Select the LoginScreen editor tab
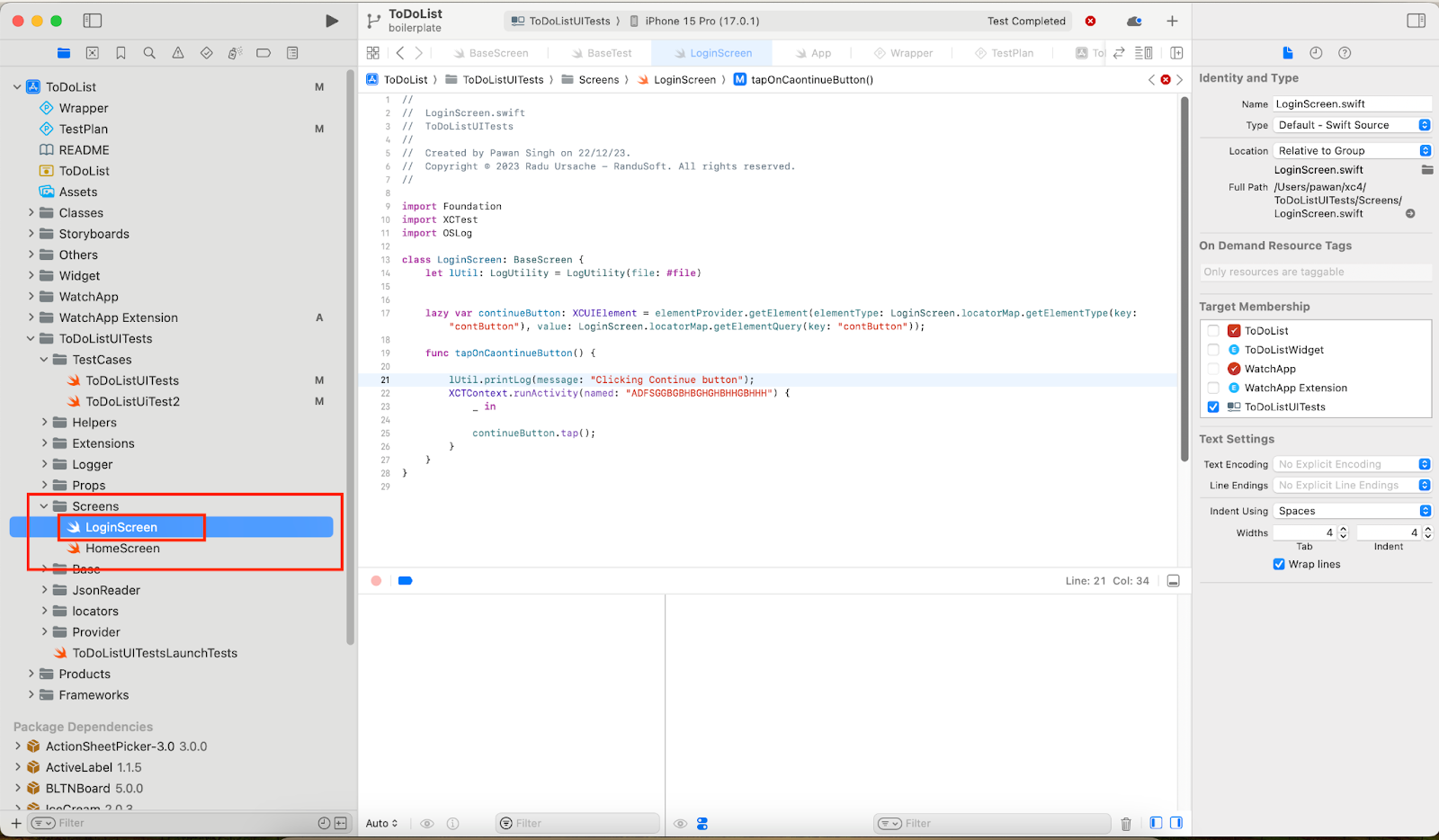The height and width of the screenshot is (840, 1439). point(713,53)
